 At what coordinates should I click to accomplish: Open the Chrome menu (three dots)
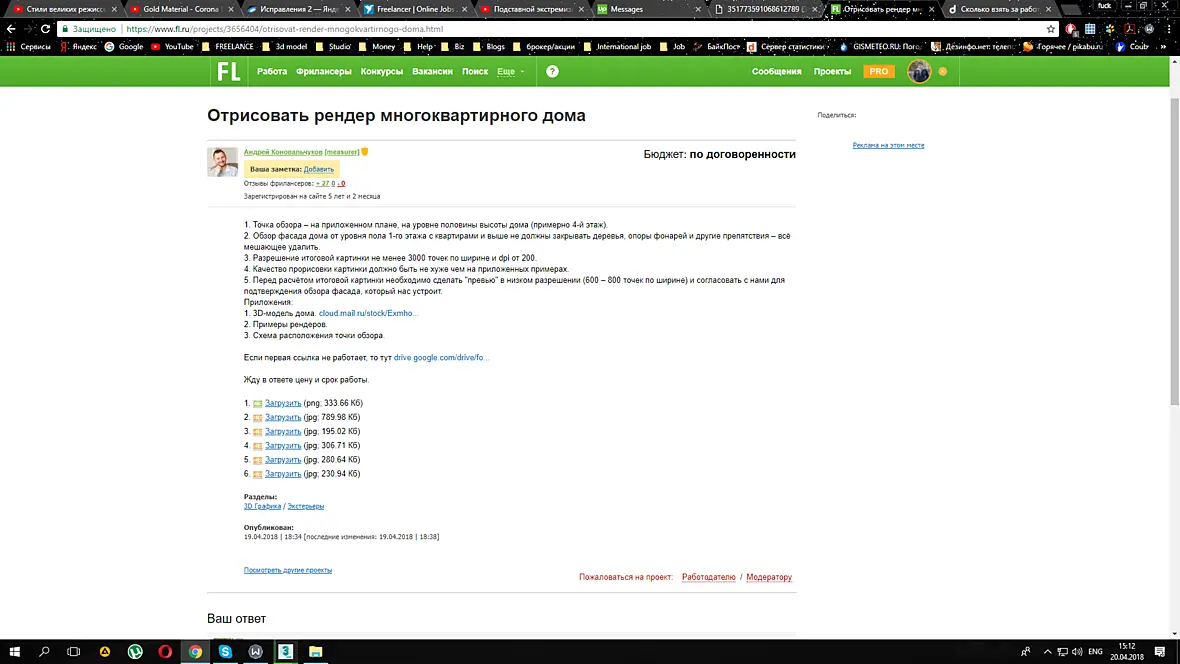pyautogui.click(x=1169, y=29)
